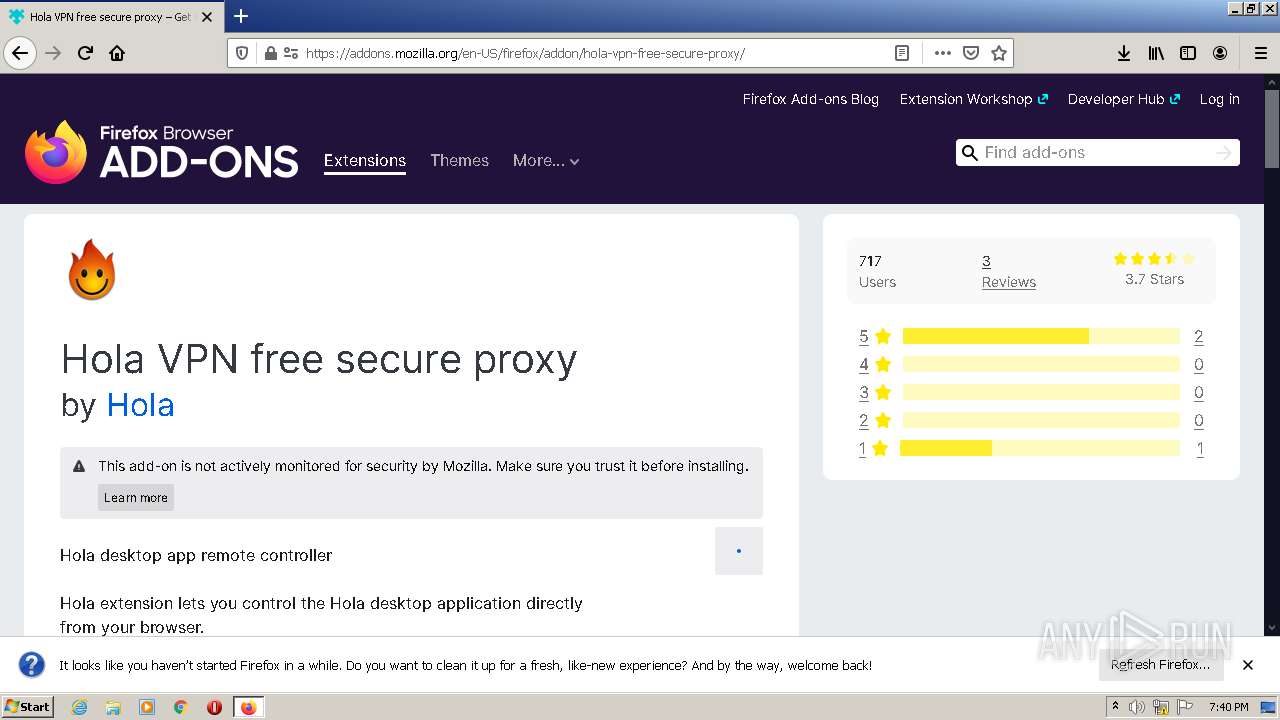
Task: Click the Windows Start button
Action: coord(27,707)
